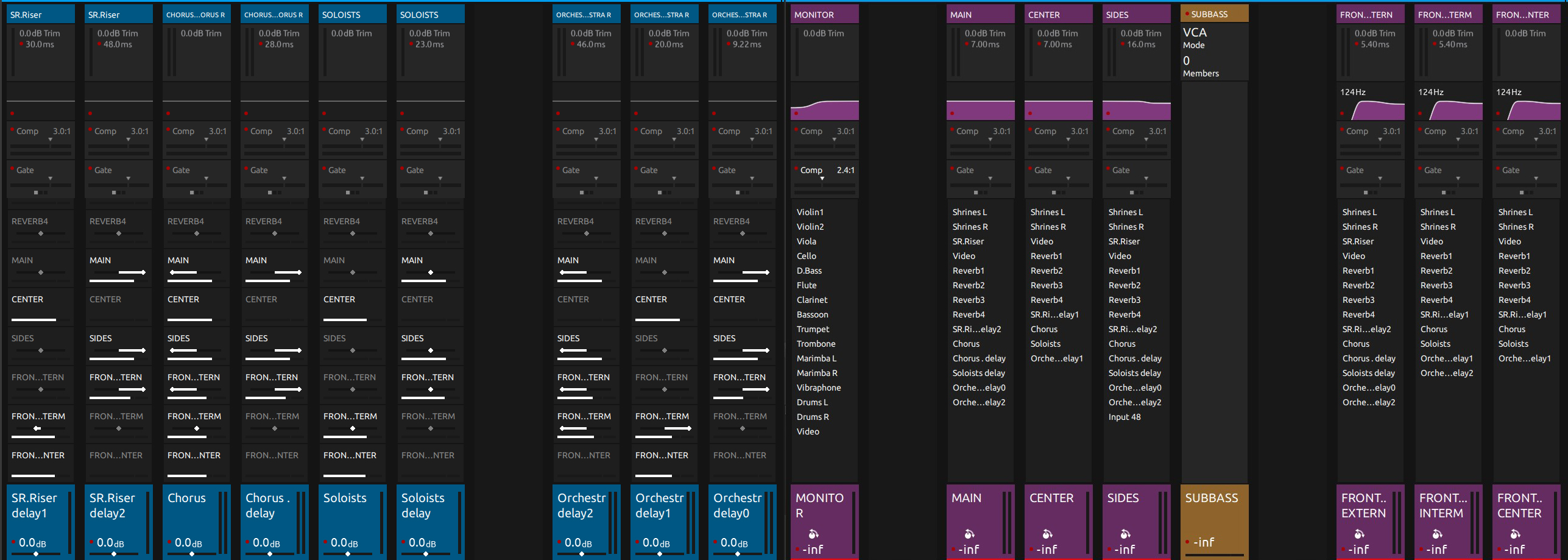Image resolution: width=1568 pixels, height=560 pixels.
Task: Click the rotary icon on the FRONT INTERM strip
Action: coord(1437,534)
